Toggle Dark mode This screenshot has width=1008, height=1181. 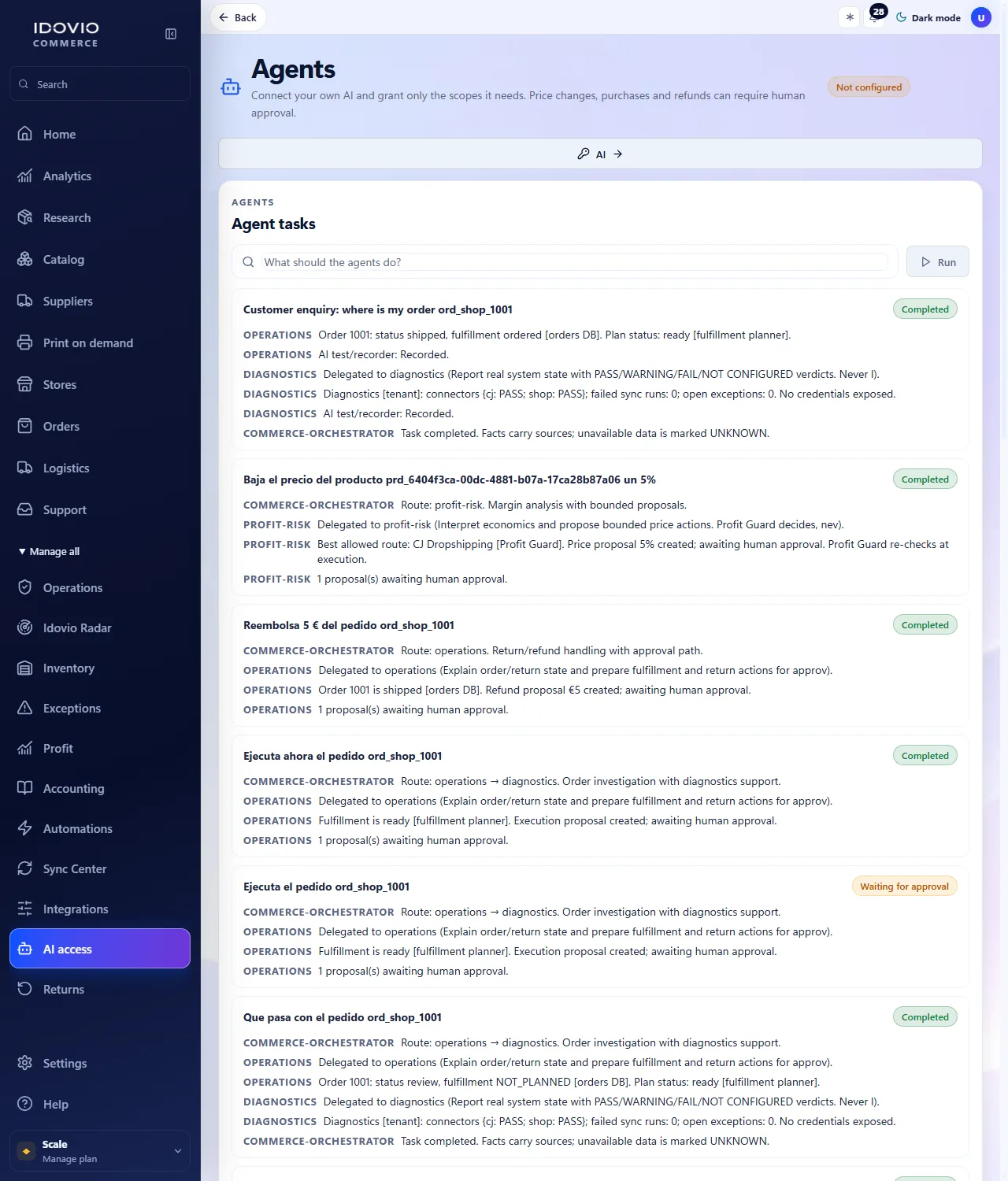tap(928, 17)
